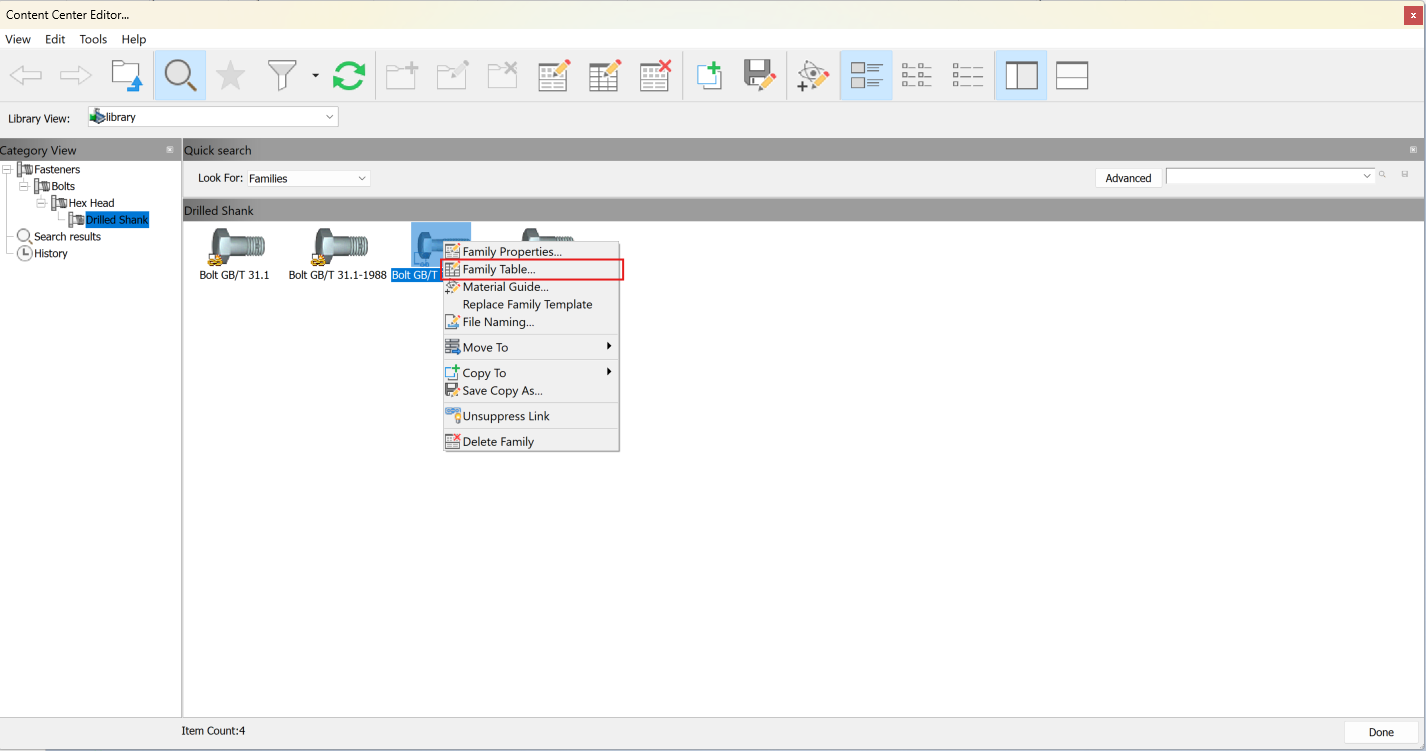The width and height of the screenshot is (1426, 751).
Task: Collapse the Hex Head tree node
Action: (42, 202)
